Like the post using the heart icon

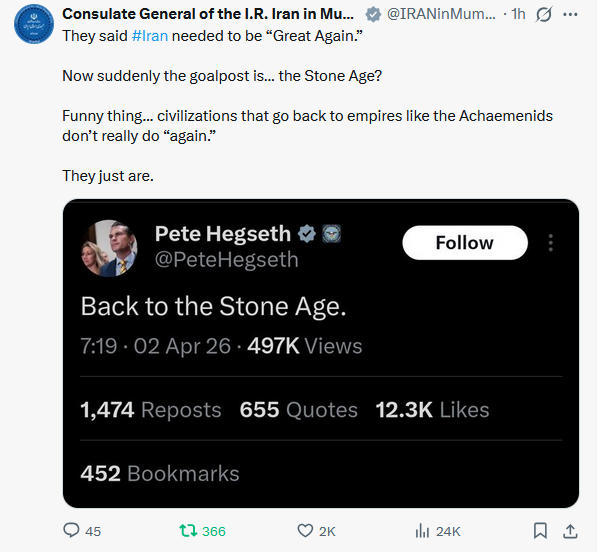[x=306, y=531]
